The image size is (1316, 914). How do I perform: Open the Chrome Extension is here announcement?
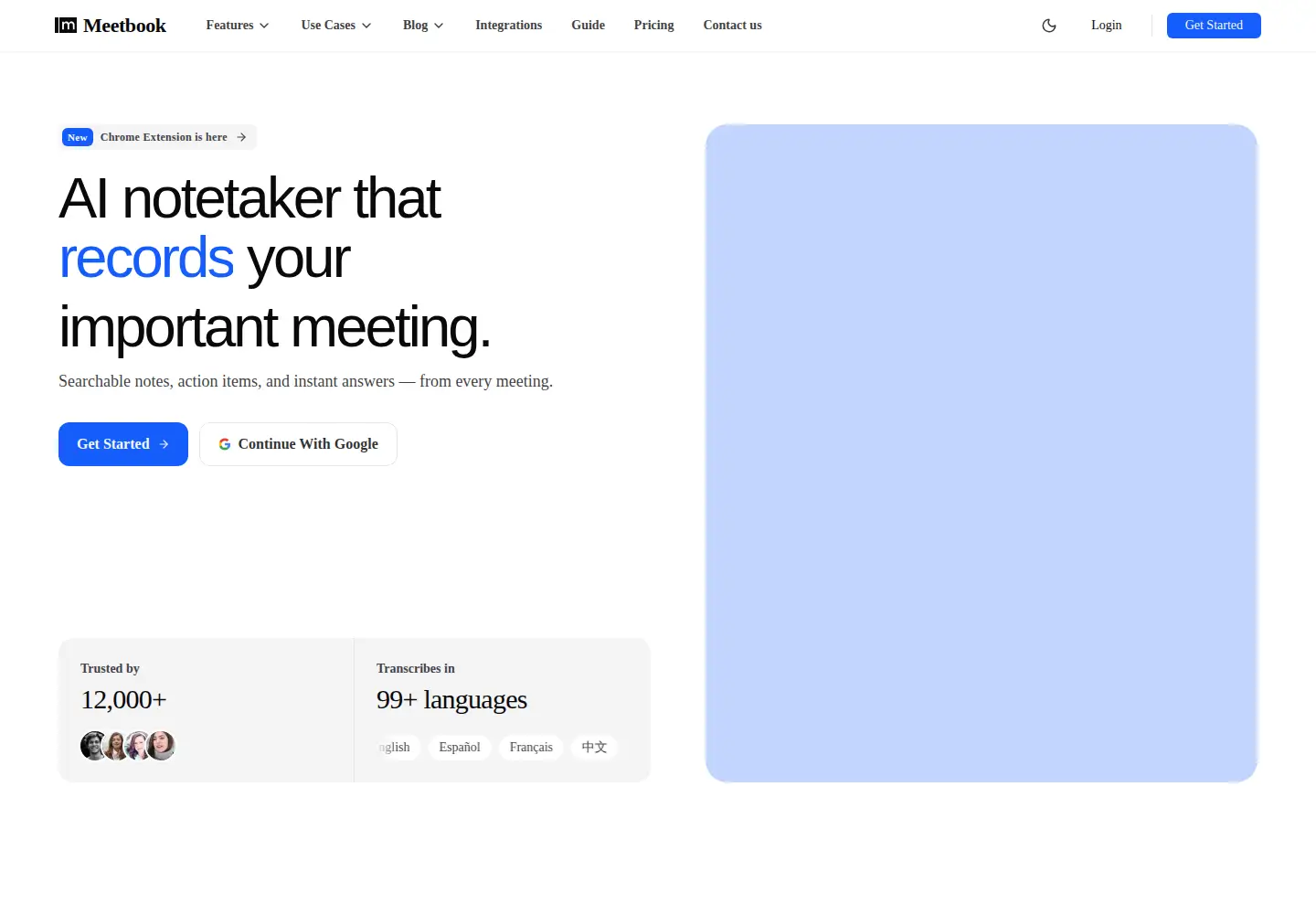tap(158, 137)
